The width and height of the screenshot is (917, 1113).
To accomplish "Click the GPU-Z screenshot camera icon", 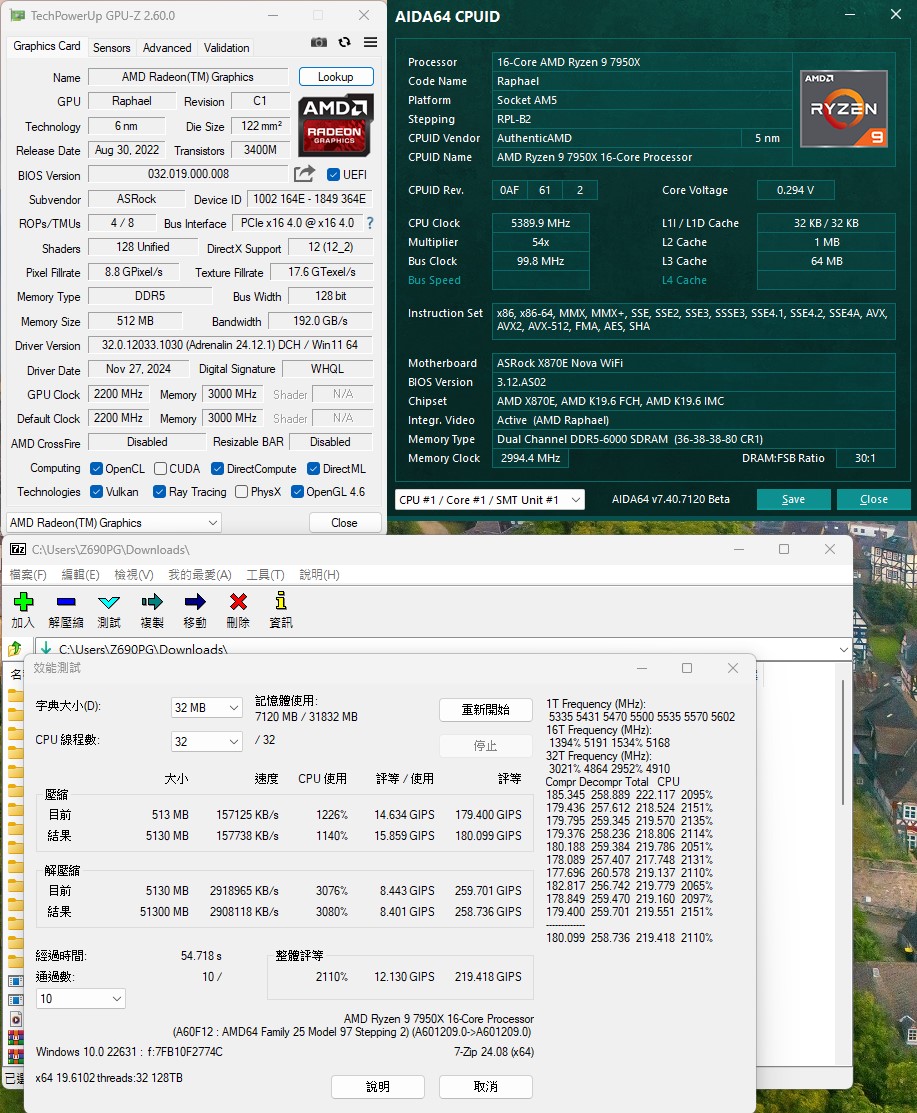I will click(x=319, y=43).
